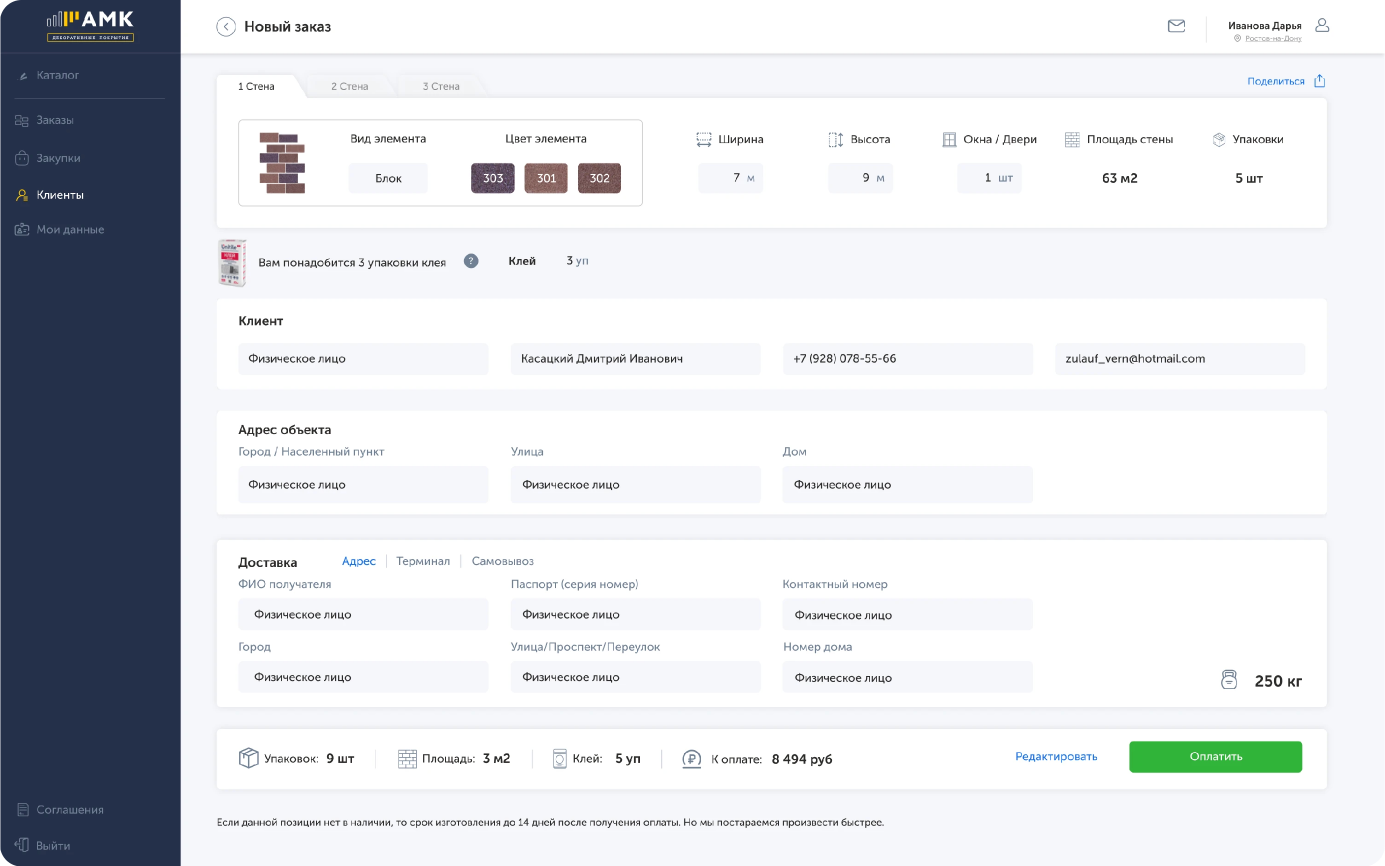Select Самовывоз delivery option
The height and width of the screenshot is (866, 1385).
pyautogui.click(x=503, y=561)
